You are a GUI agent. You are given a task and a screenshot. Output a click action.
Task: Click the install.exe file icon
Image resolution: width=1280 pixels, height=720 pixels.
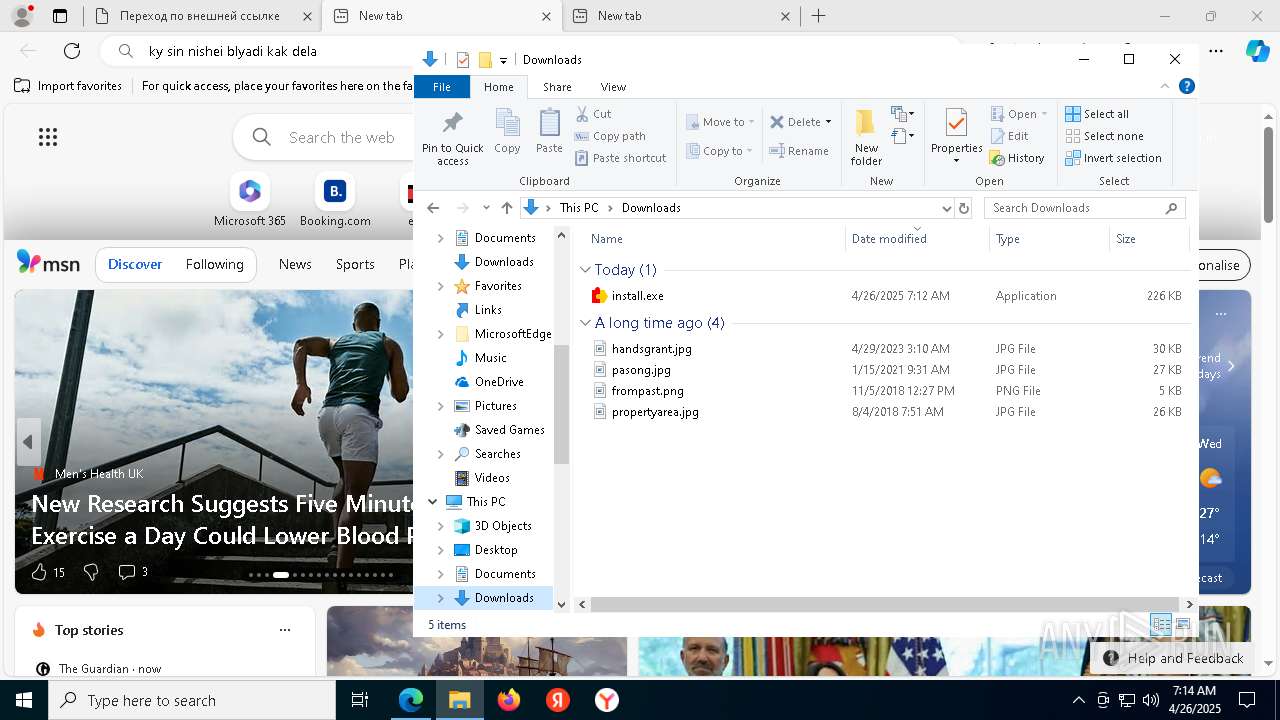coord(599,296)
